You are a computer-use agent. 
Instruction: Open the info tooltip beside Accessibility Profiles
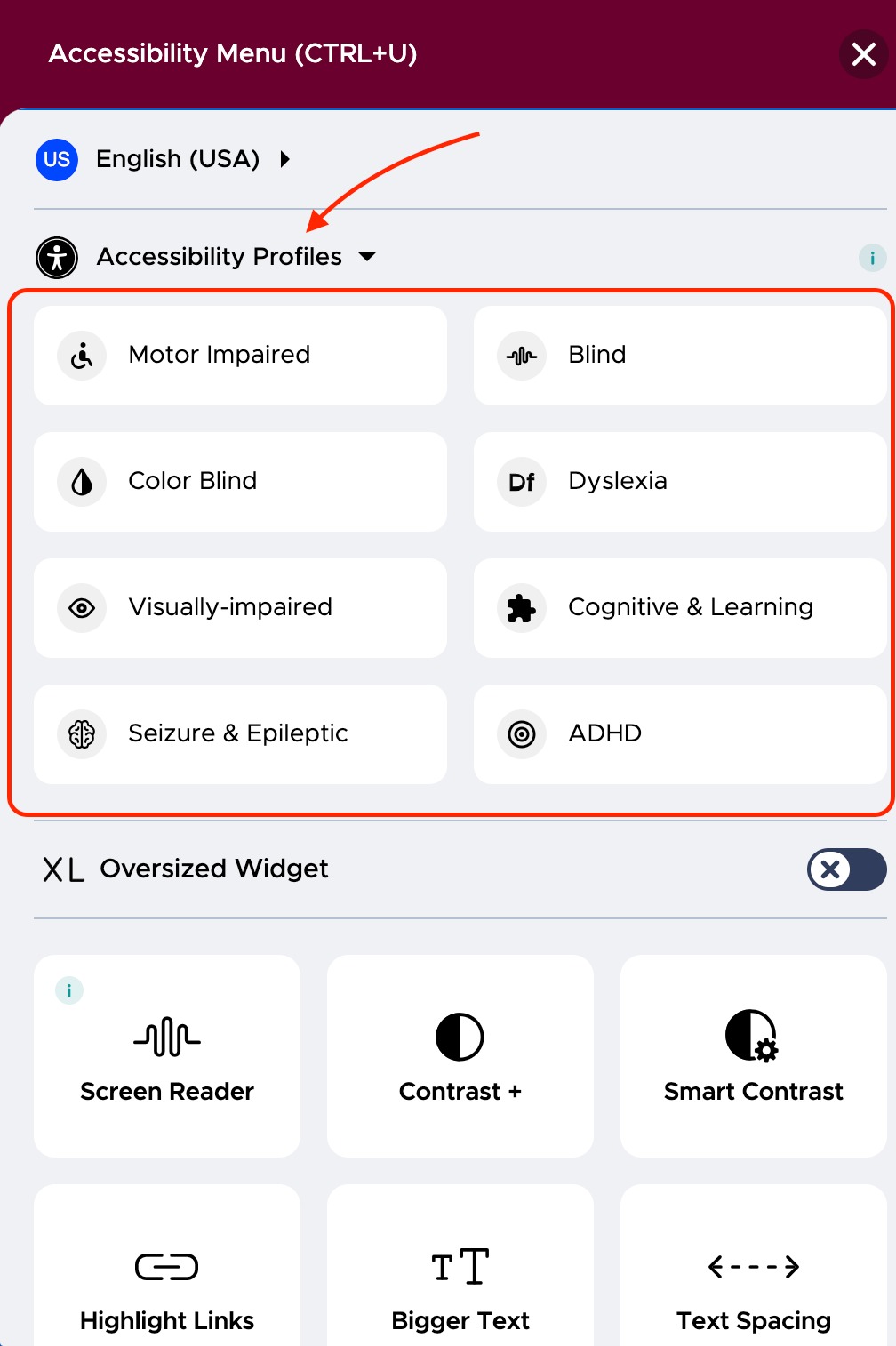click(874, 259)
